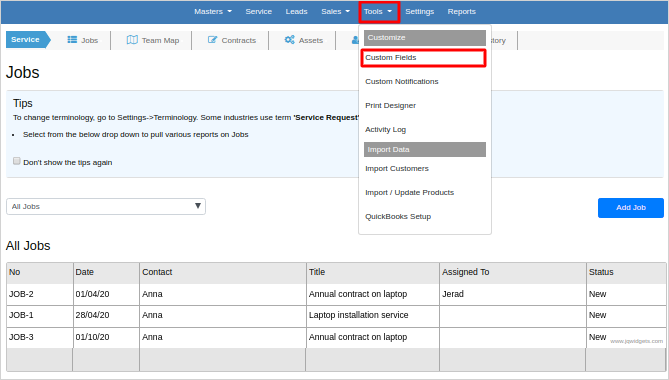Click the Jerad assigned cell
Viewport: 669px width, 380px height.
pos(513,294)
